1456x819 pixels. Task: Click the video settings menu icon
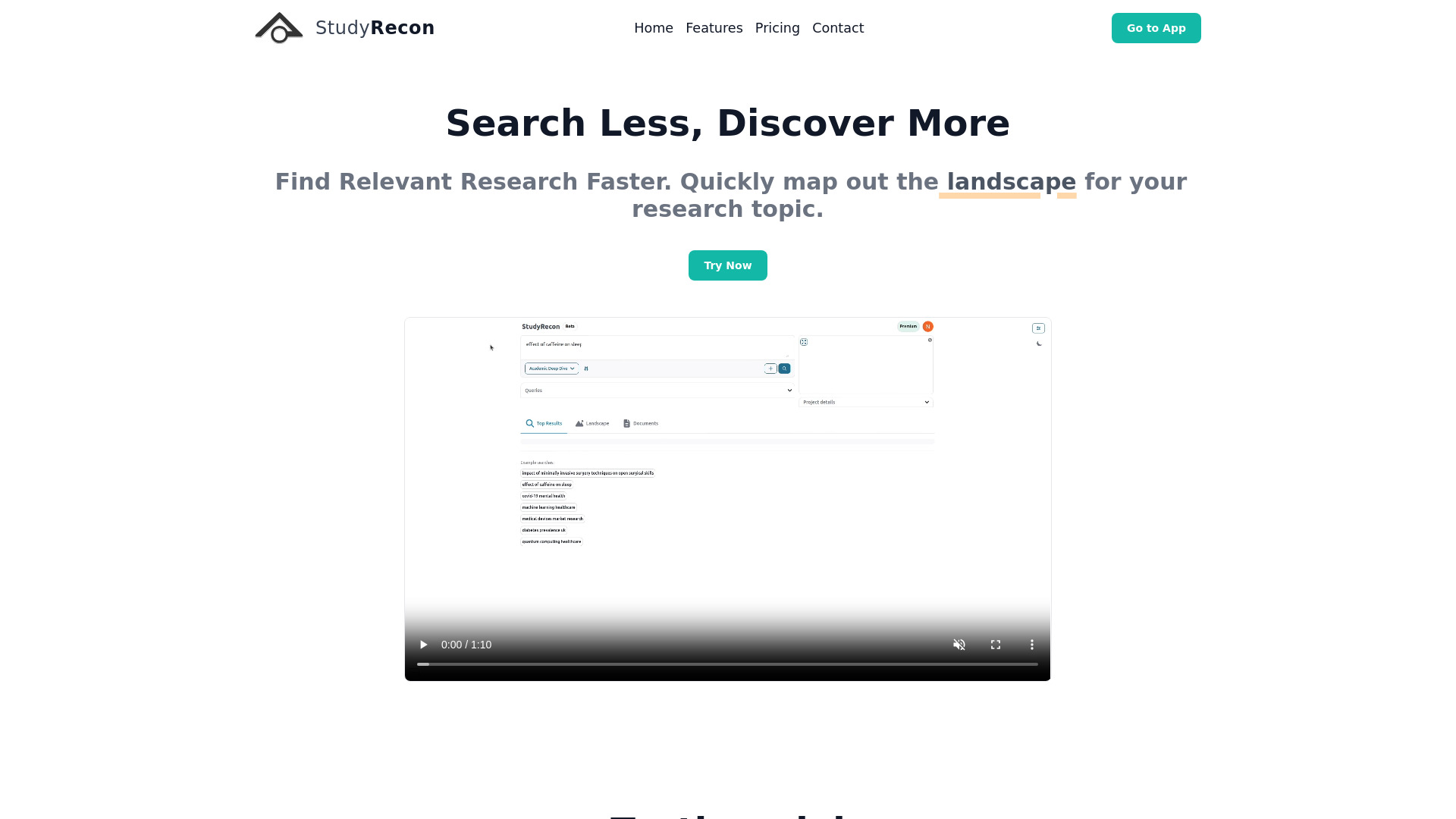tap(1031, 643)
